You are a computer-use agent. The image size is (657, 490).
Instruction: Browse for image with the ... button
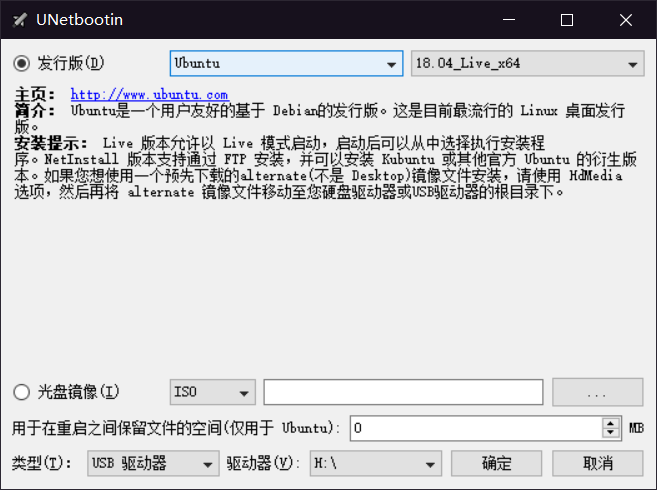coord(598,392)
